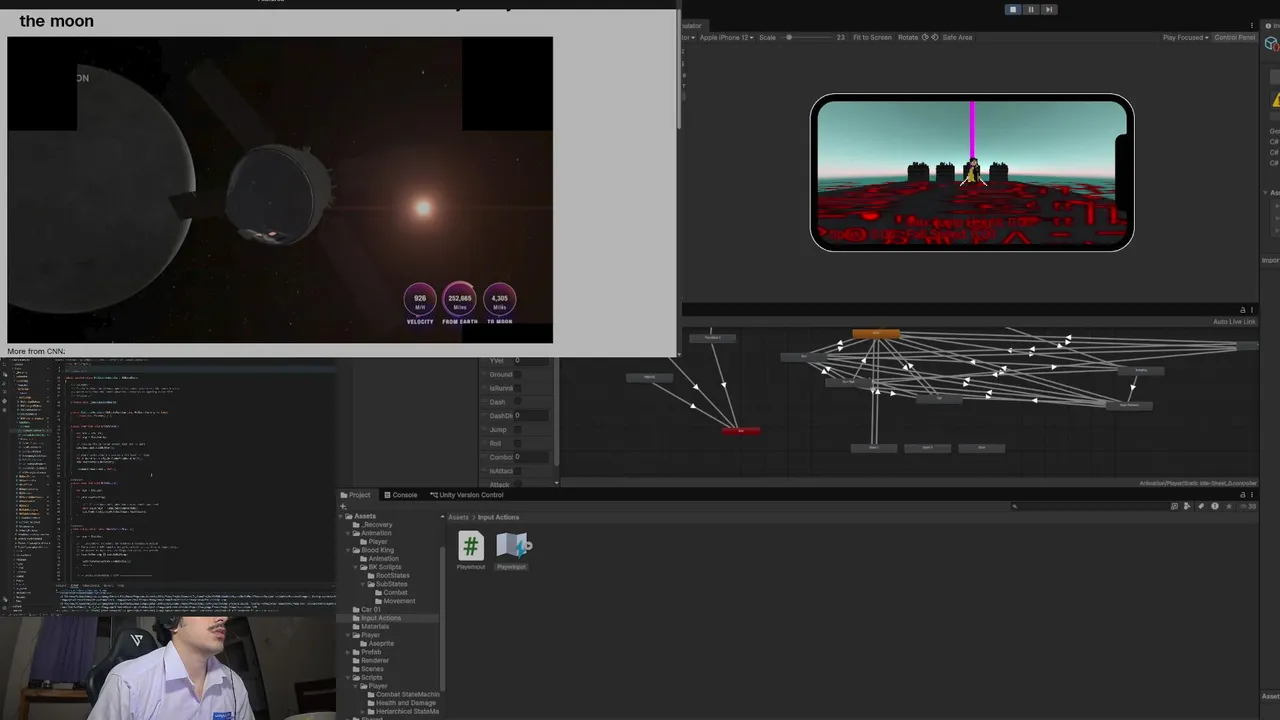Select the Aseprite folder under Player

(381, 643)
